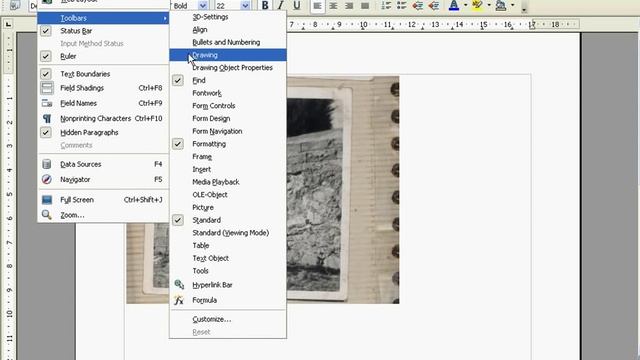Open the font name dropdown showing Bold
Image resolution: width=640 pixels, height=360 pixels.
click(x=202, y=6)
